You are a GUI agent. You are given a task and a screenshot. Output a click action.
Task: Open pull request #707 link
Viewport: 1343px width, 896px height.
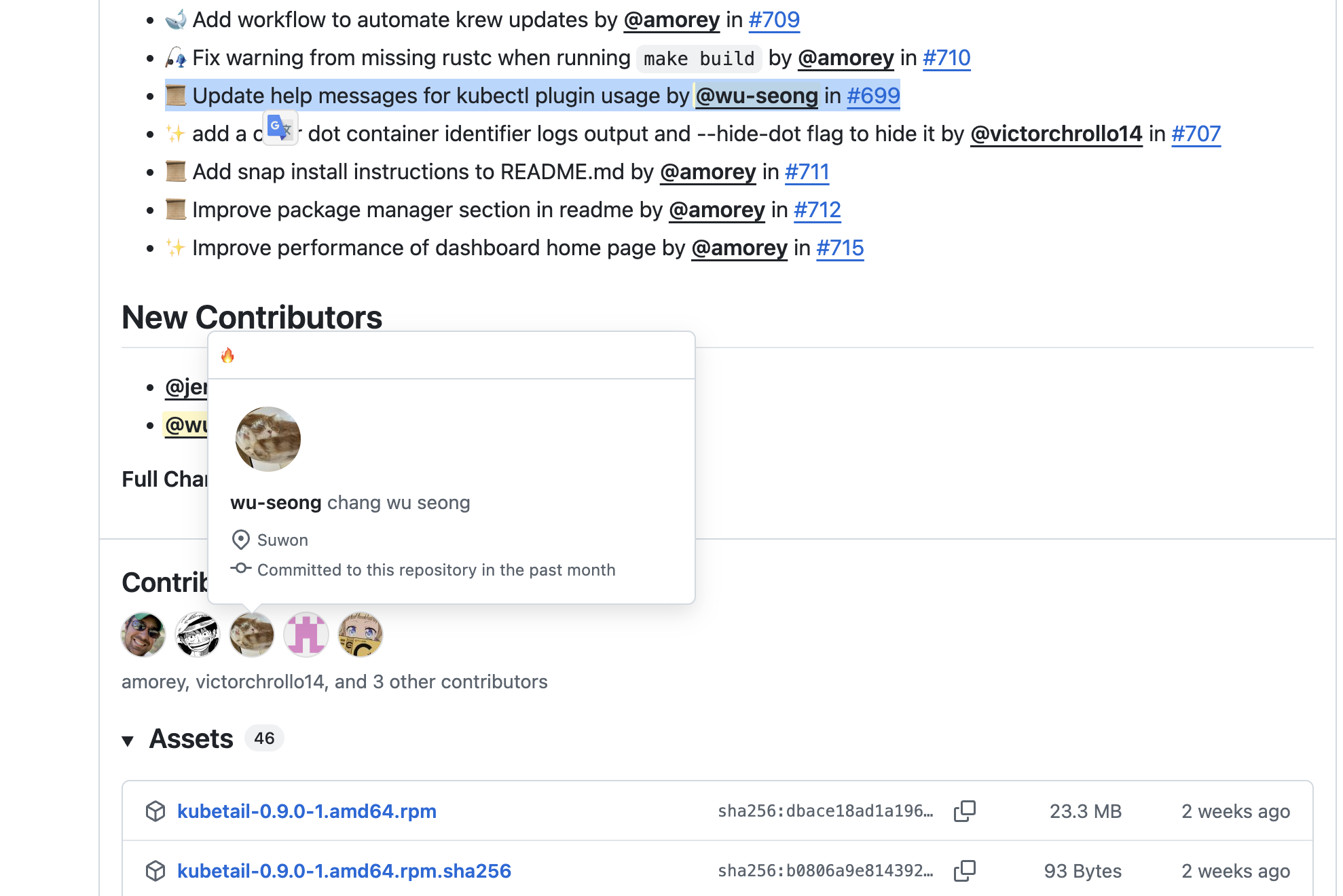point(1196,134)
